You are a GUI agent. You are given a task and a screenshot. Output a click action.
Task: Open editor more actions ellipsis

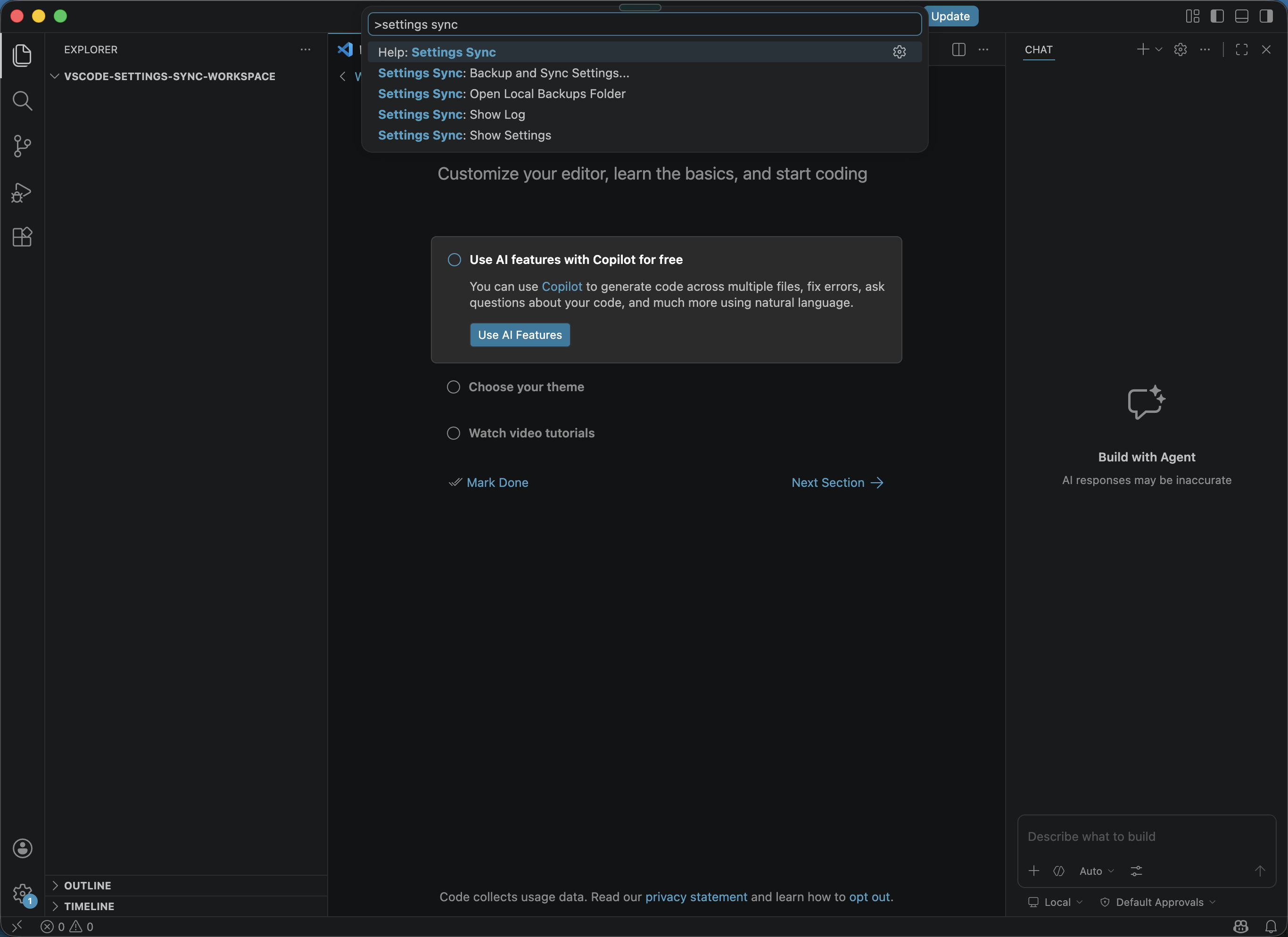click(x=983, y=49)
